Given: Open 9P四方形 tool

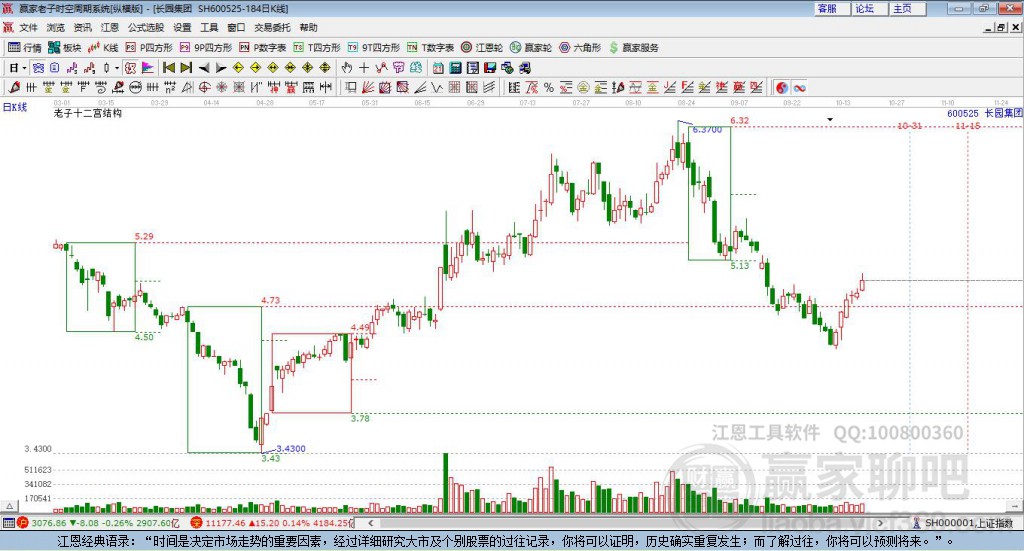Looking at the screenshot, I should click(x=206, y=48).
